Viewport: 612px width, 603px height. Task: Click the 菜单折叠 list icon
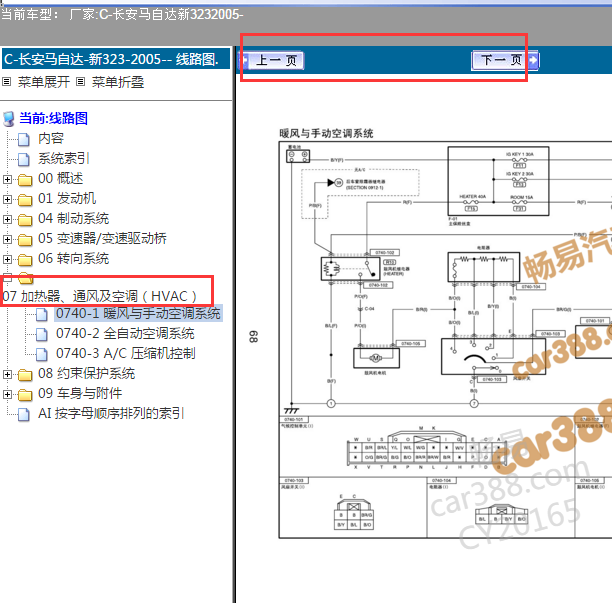coord(80,82)
